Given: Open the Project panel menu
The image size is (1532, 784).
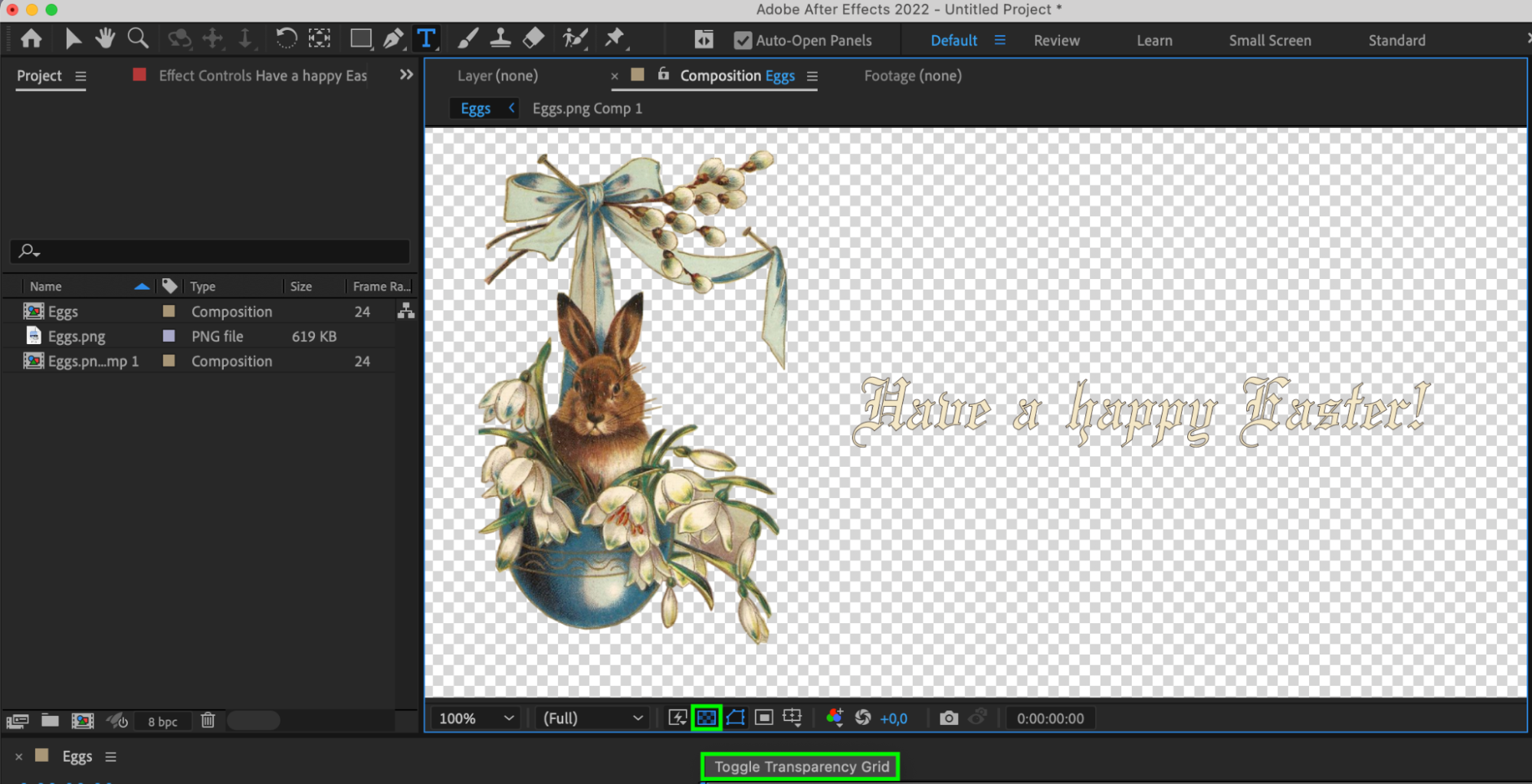Looking at the screenshot, I should (x=80, y=76).
